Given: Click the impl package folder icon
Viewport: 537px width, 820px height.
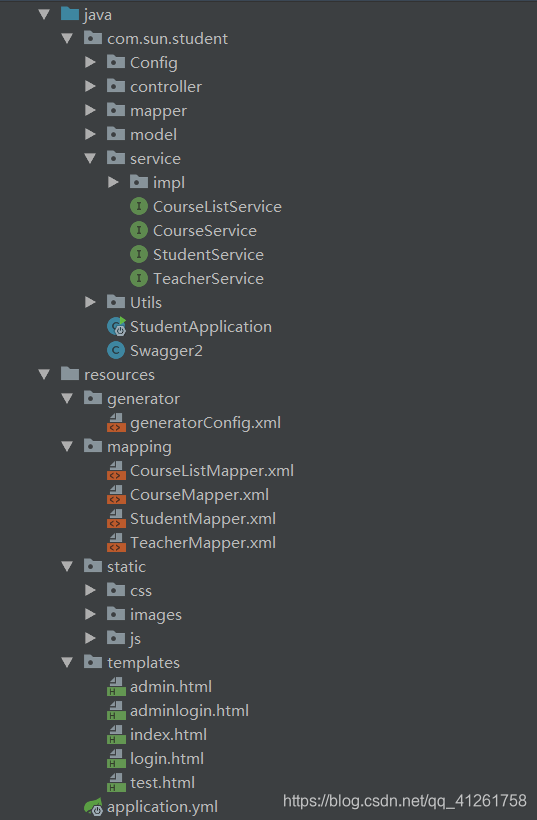Looking at the screenshot, I should pyautogui.click(x=139, y=182).
